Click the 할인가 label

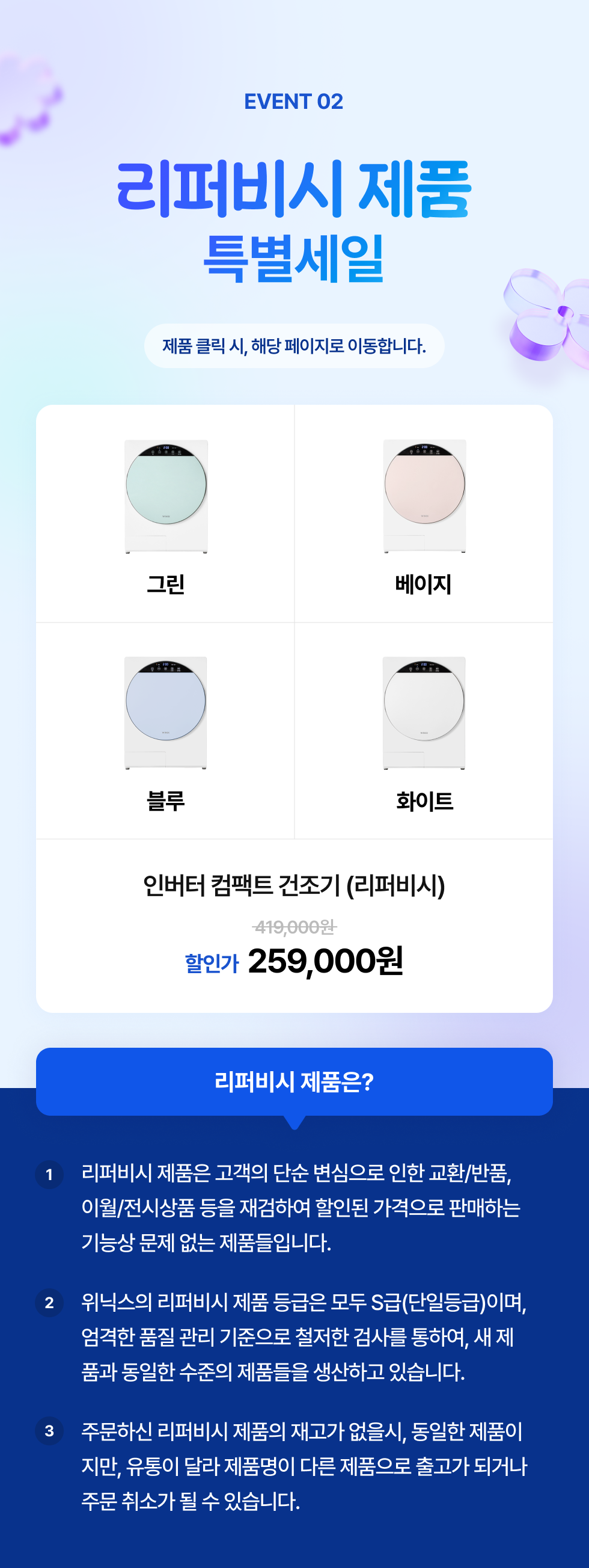click(x=212, y=963)
